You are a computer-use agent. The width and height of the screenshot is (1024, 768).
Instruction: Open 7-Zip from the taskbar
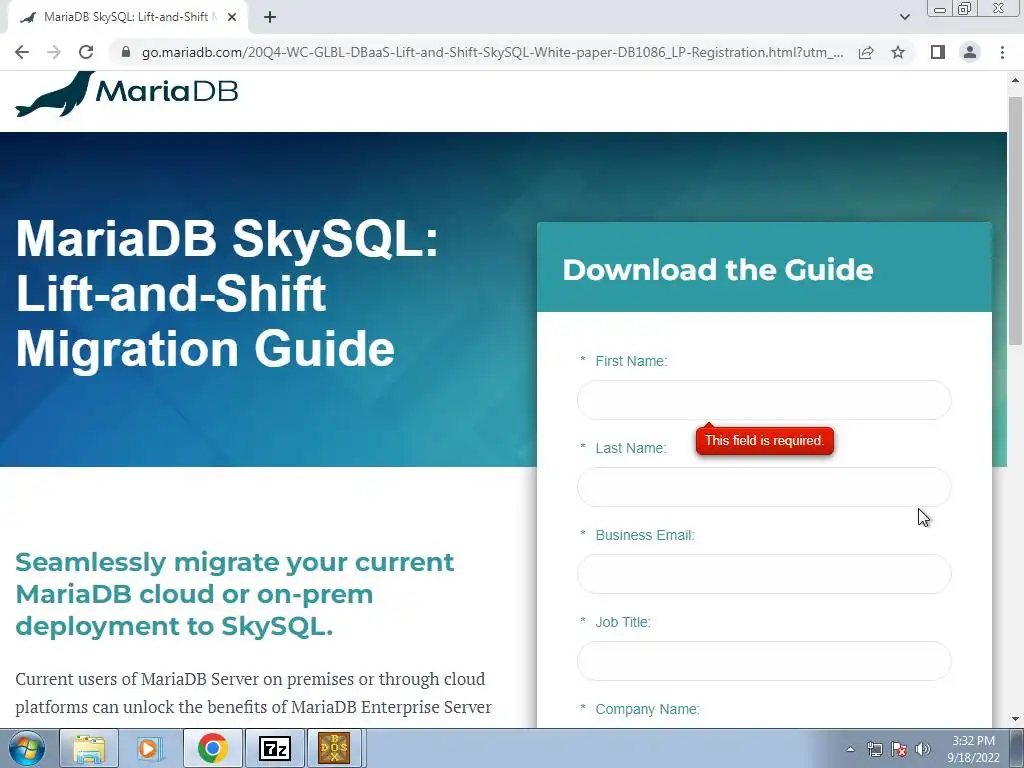tap(274, 748)
